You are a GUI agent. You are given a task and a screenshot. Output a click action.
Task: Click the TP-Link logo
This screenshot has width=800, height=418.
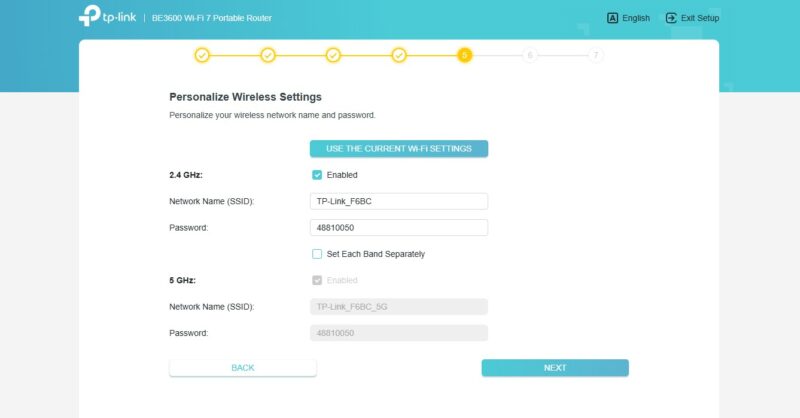[x=107, y=15]
